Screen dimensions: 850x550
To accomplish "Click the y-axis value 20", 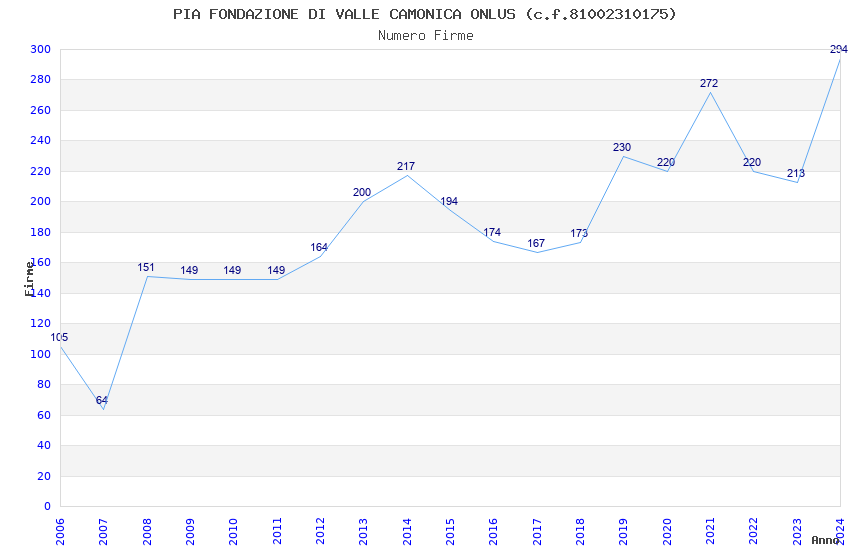I will coord(43,476).
